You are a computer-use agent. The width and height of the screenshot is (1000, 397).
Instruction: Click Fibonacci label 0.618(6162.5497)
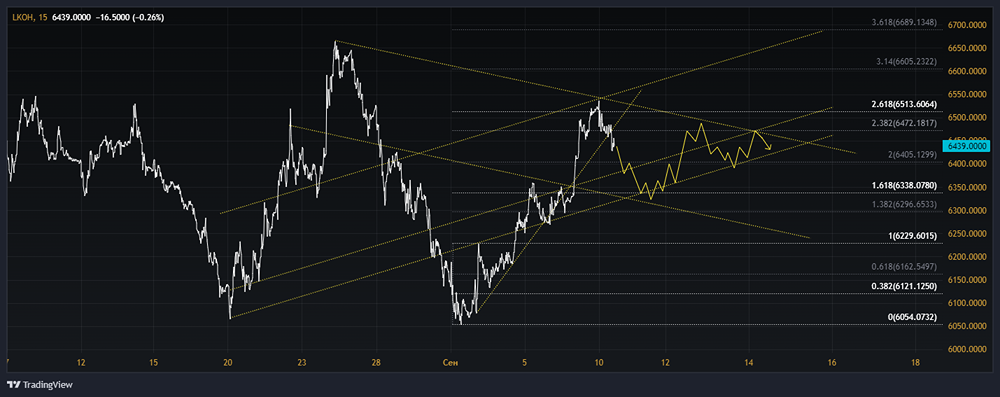click(904, 267)
